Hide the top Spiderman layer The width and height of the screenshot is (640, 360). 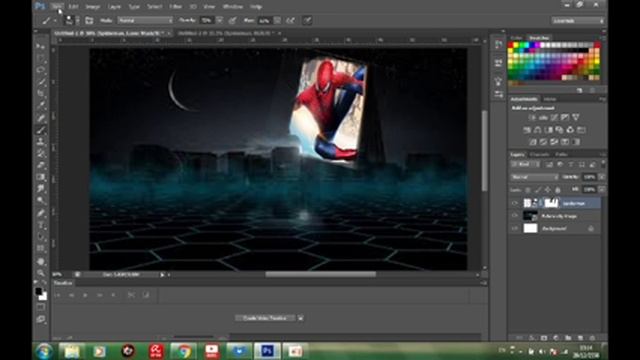[515, 203]
